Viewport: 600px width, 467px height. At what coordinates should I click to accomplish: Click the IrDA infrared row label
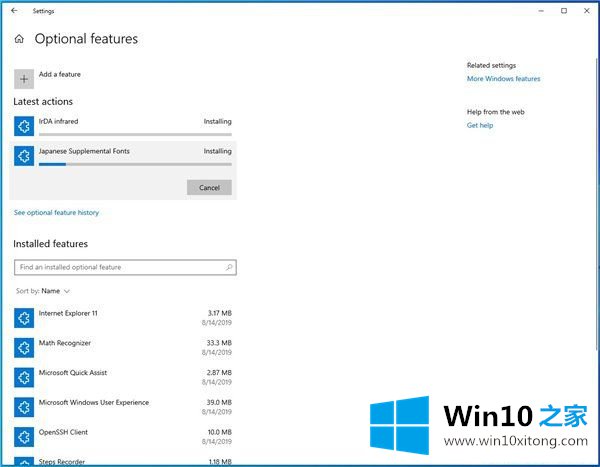point(59,121)
